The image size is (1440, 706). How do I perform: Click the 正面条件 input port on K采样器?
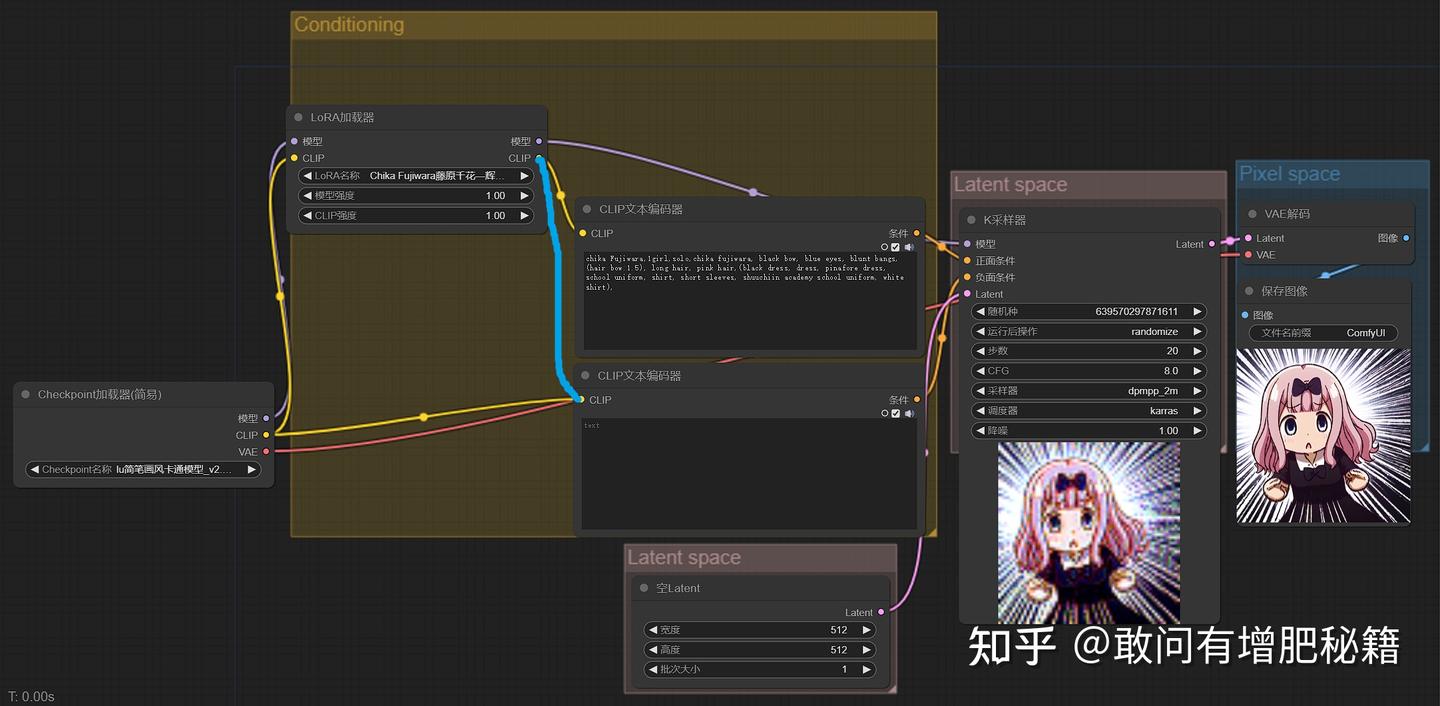(967, 260)
